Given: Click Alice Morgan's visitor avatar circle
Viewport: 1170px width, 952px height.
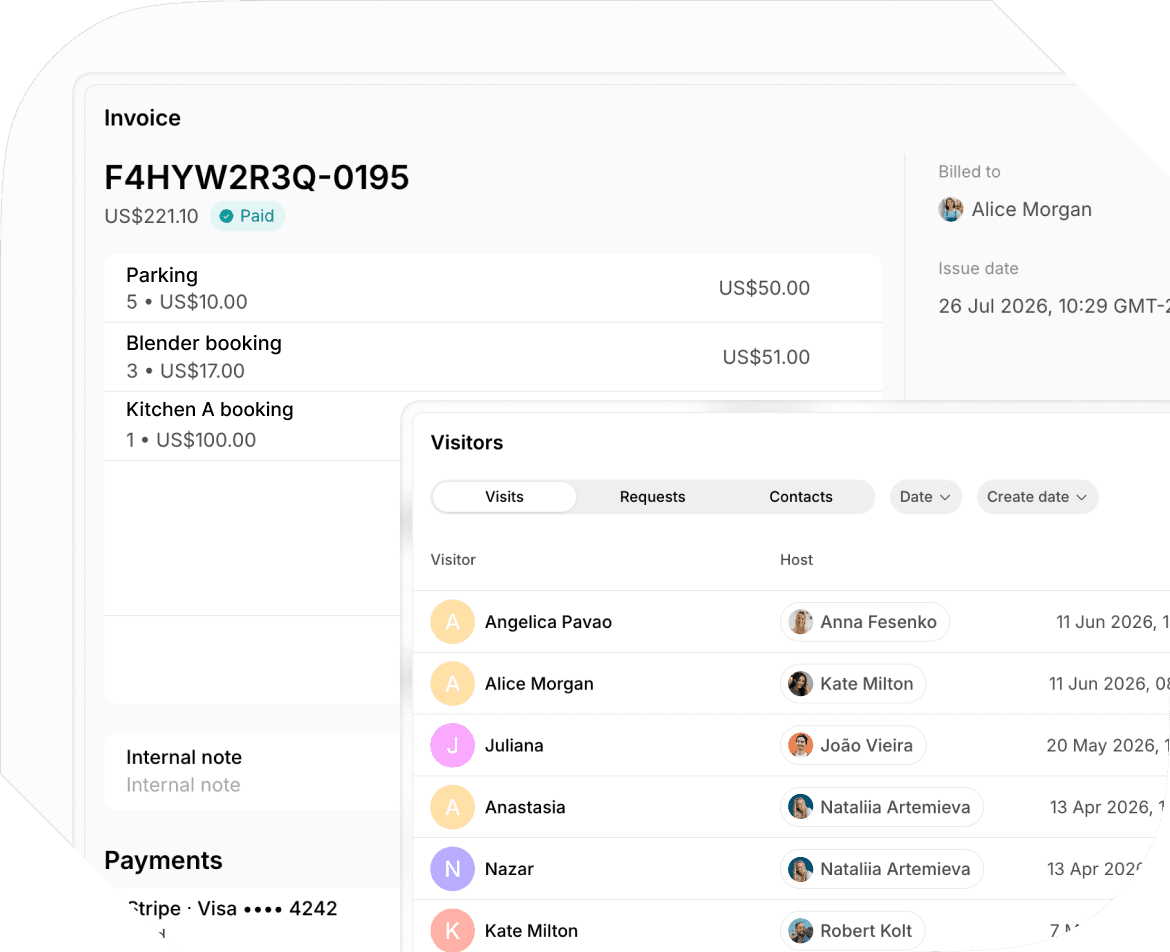Looking at the screenshot, I should click(452, 684).
